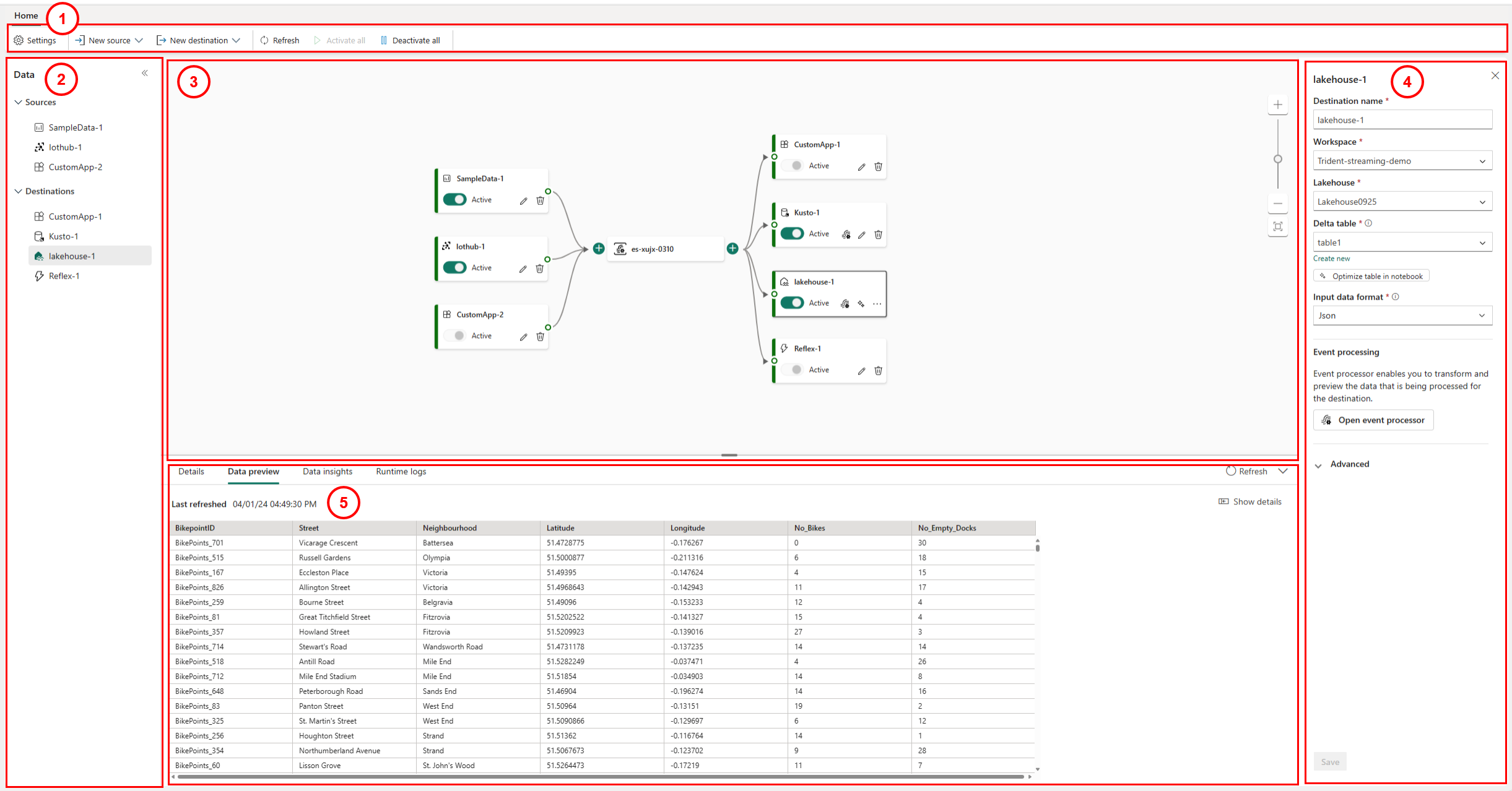Edit the Iothub-1 source node
1512x791 pixels.
(523, 269)
